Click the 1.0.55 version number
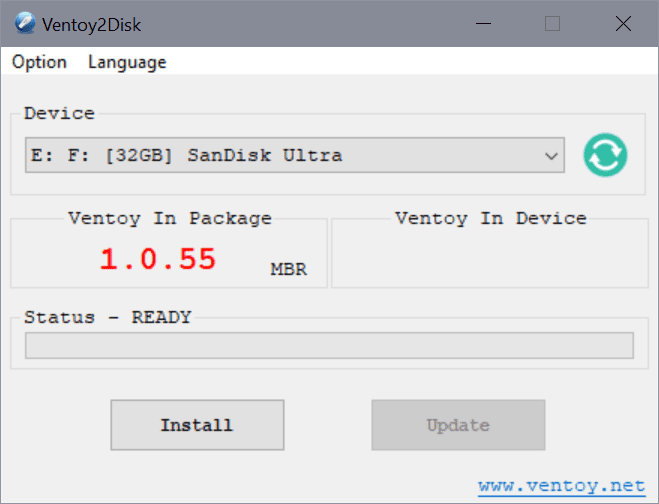659x504 pixels. click(158, 259)
